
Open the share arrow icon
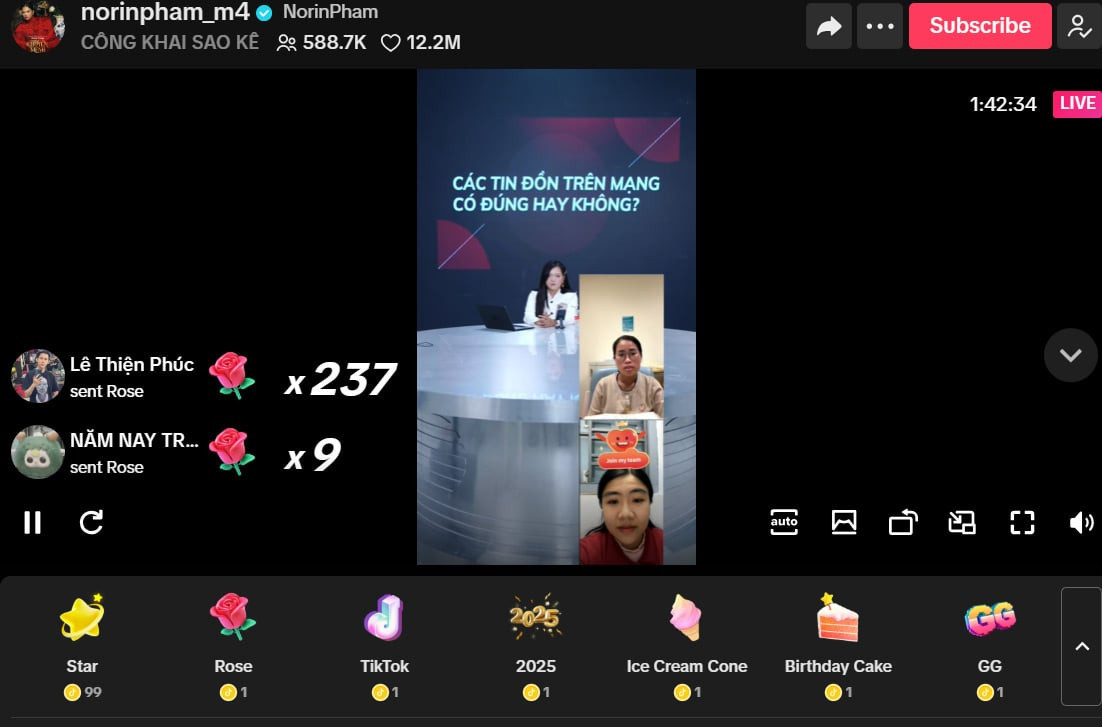[829, 26]
